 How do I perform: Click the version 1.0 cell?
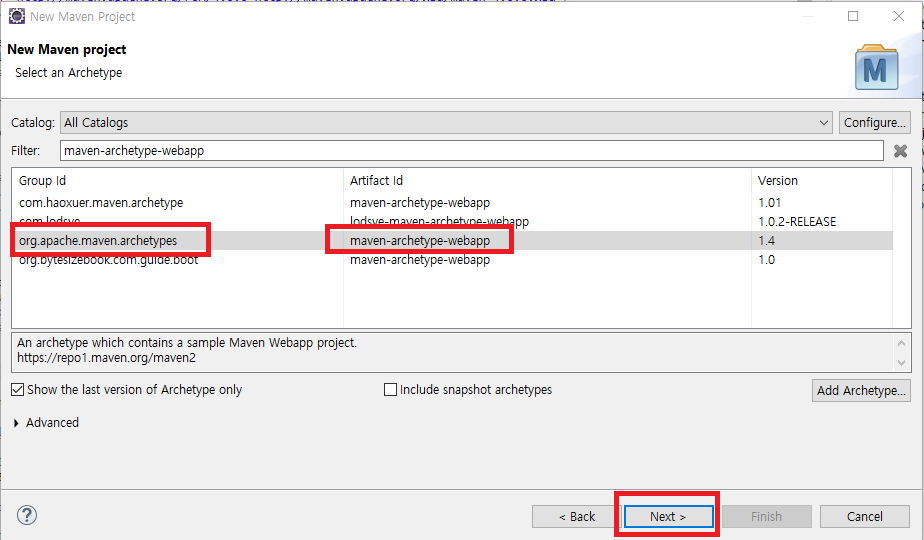767,259
